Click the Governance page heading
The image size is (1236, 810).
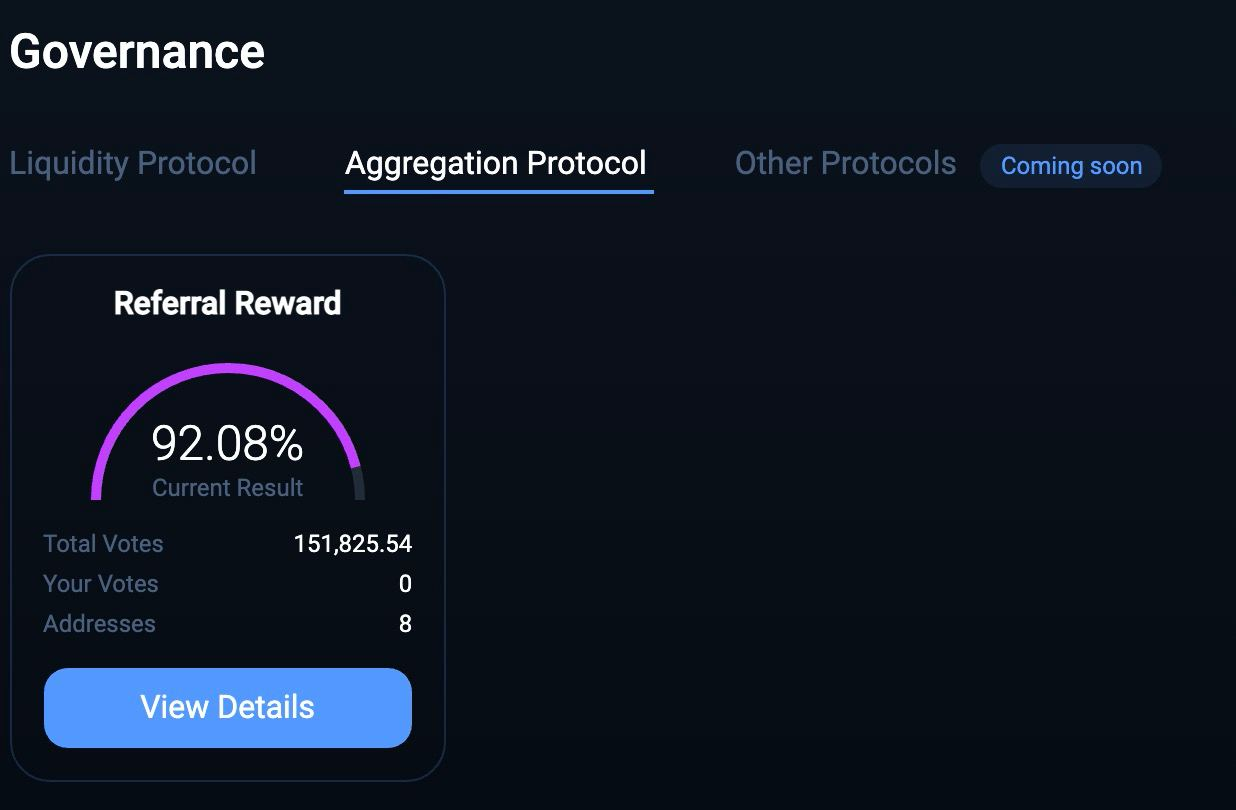(137, 51)
